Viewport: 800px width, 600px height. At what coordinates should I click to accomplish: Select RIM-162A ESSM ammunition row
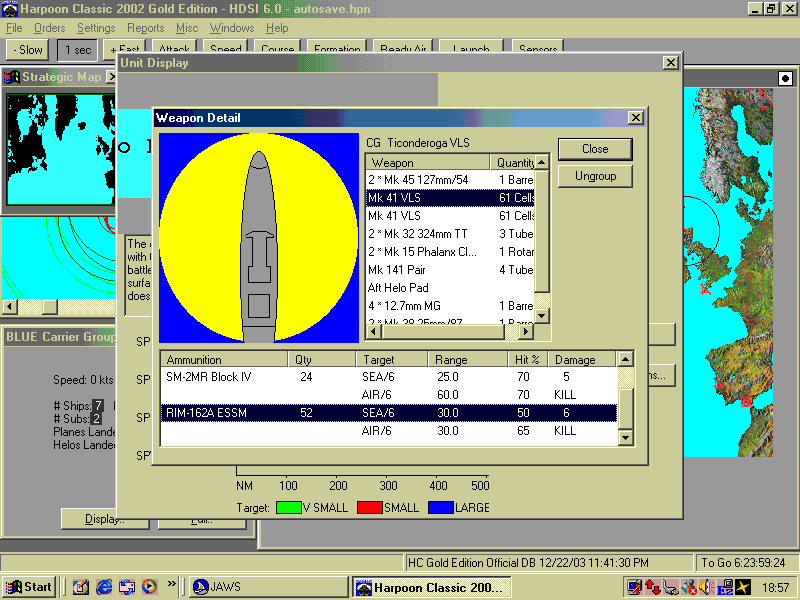coord(389,413)
